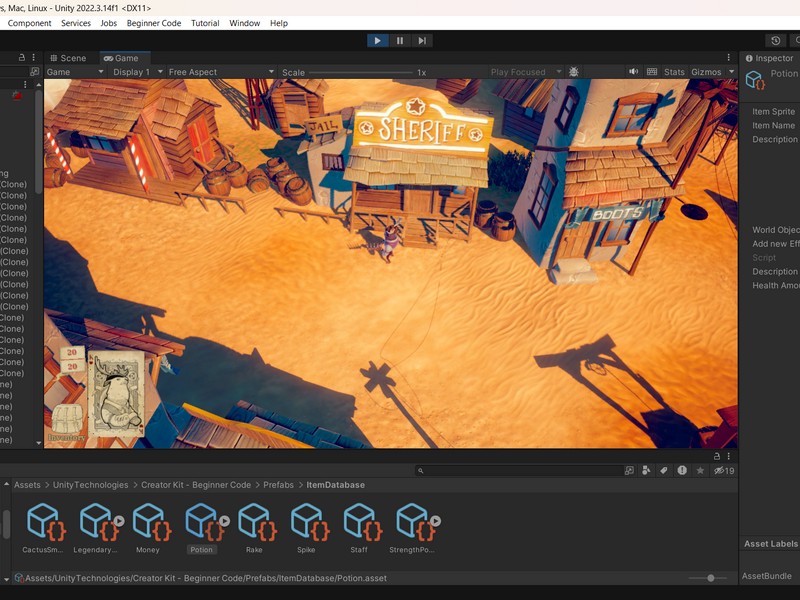Image resolution: width=800 pixels, height=600 pixels.
Task: Adjust the Game view Scale slider
Action: click(361, 72)
